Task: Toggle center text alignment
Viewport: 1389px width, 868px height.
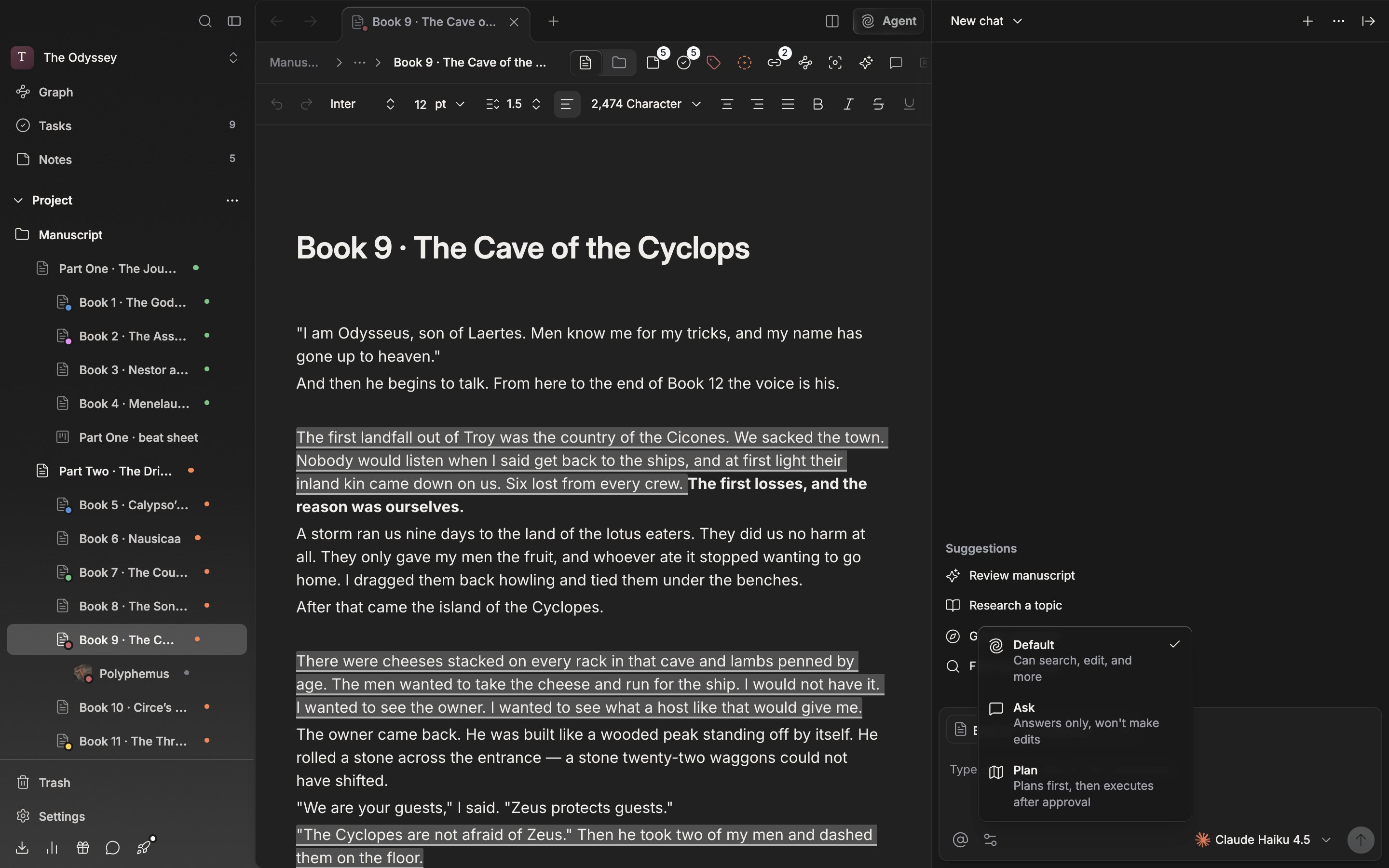Action: 727,104
